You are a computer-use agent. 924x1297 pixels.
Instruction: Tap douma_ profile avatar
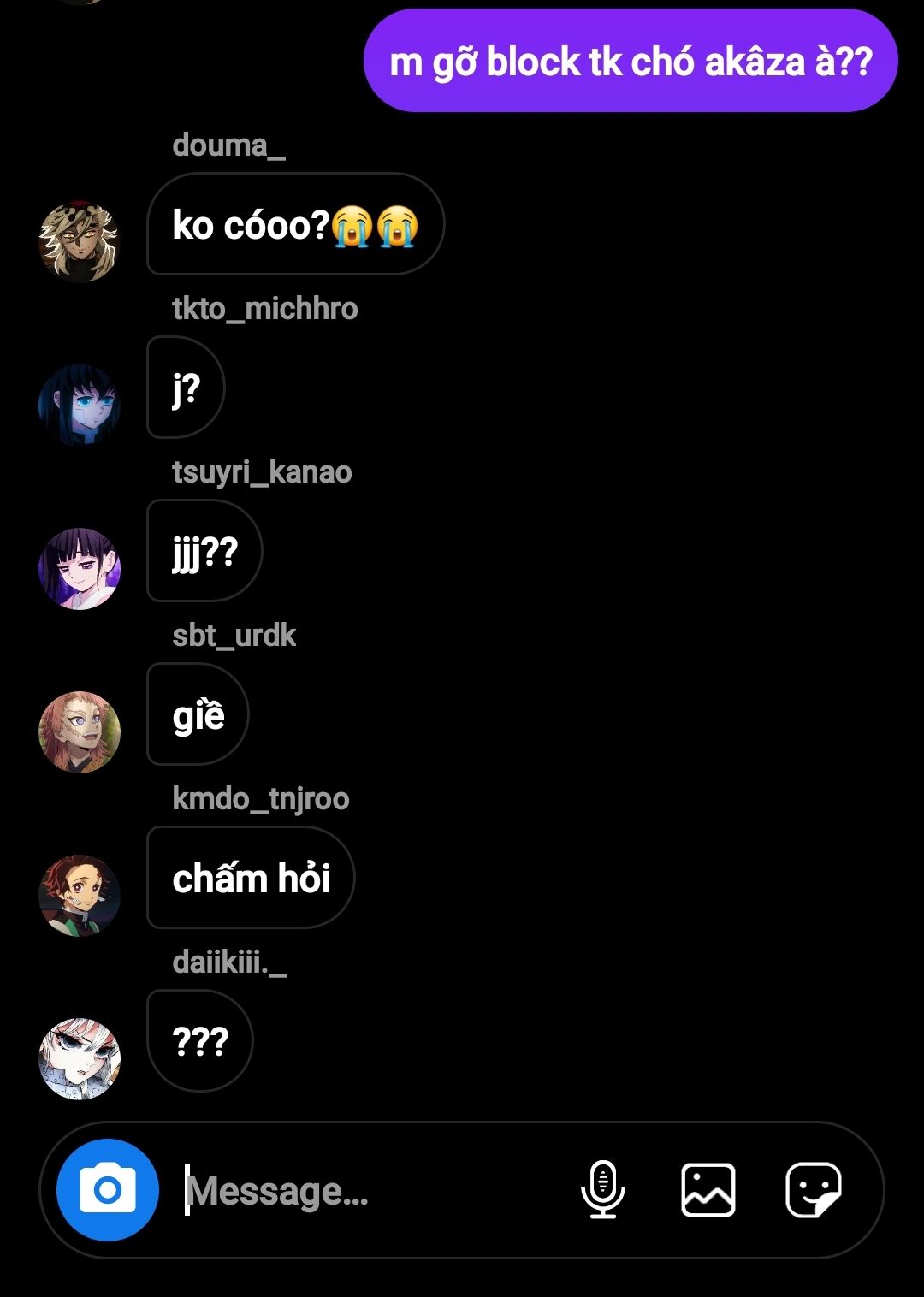pyautogui.click(x=80, y=241)
